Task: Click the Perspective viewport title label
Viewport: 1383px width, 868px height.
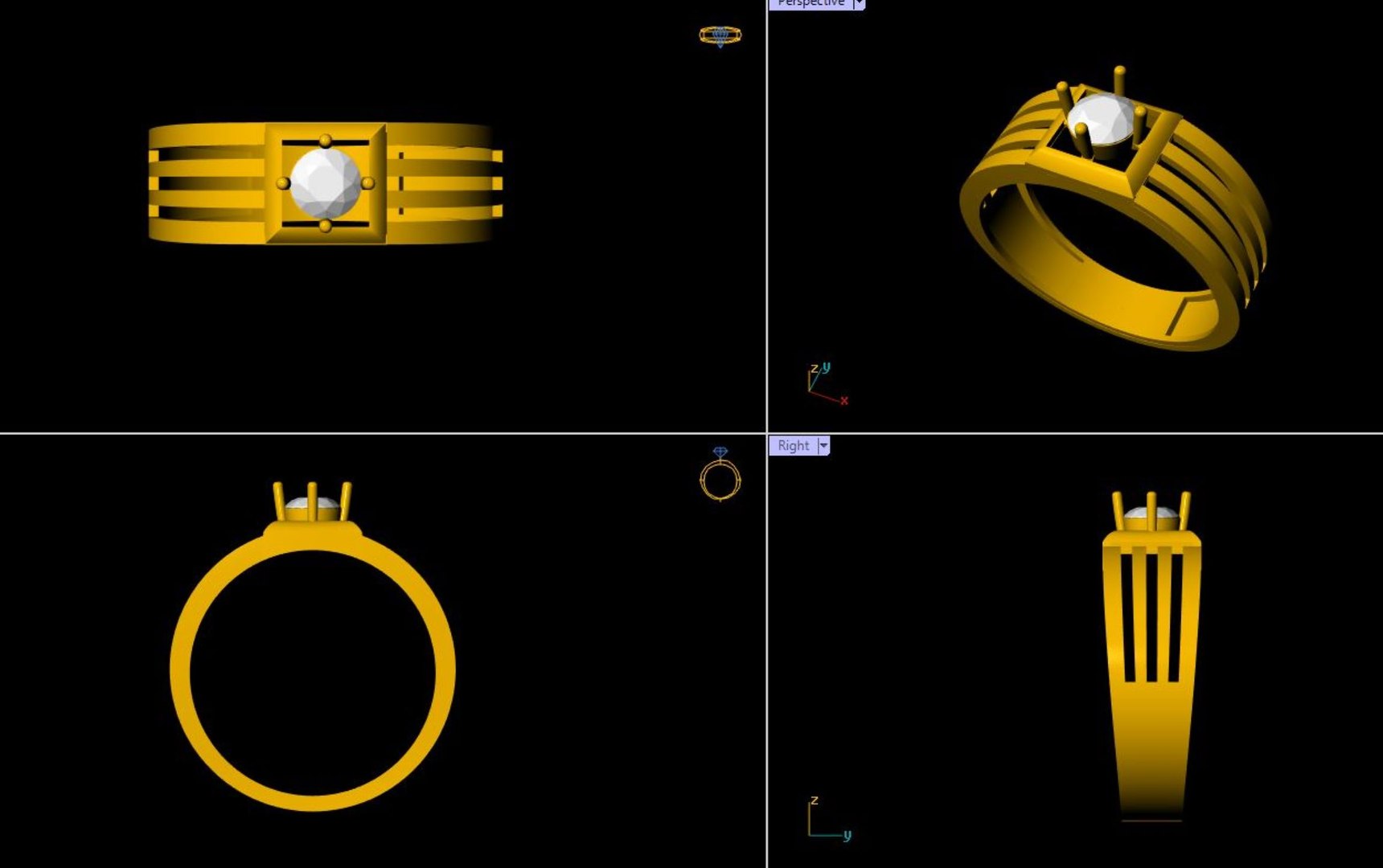Action: point(811,3)
